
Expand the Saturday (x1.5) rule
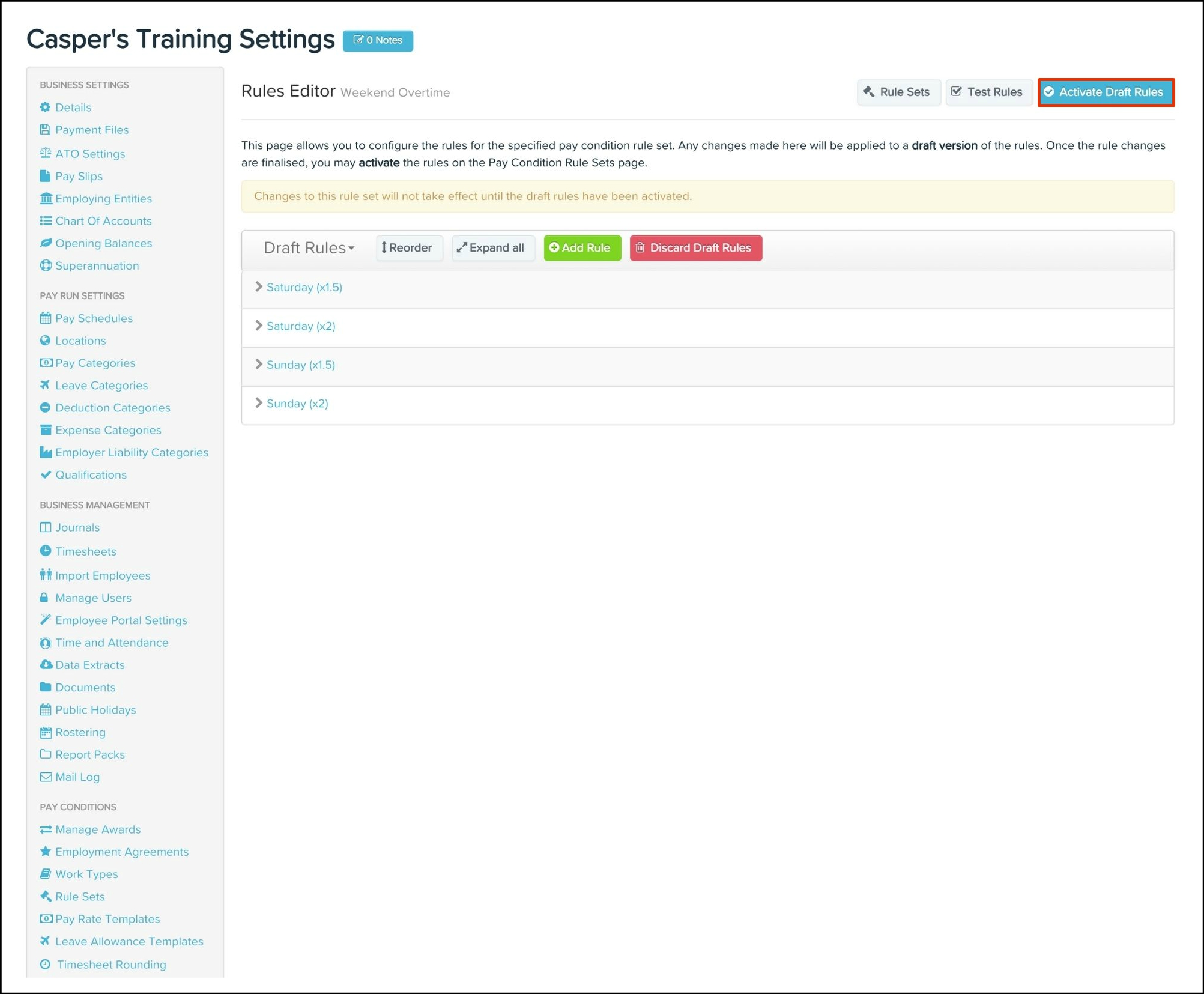[304, 288]
